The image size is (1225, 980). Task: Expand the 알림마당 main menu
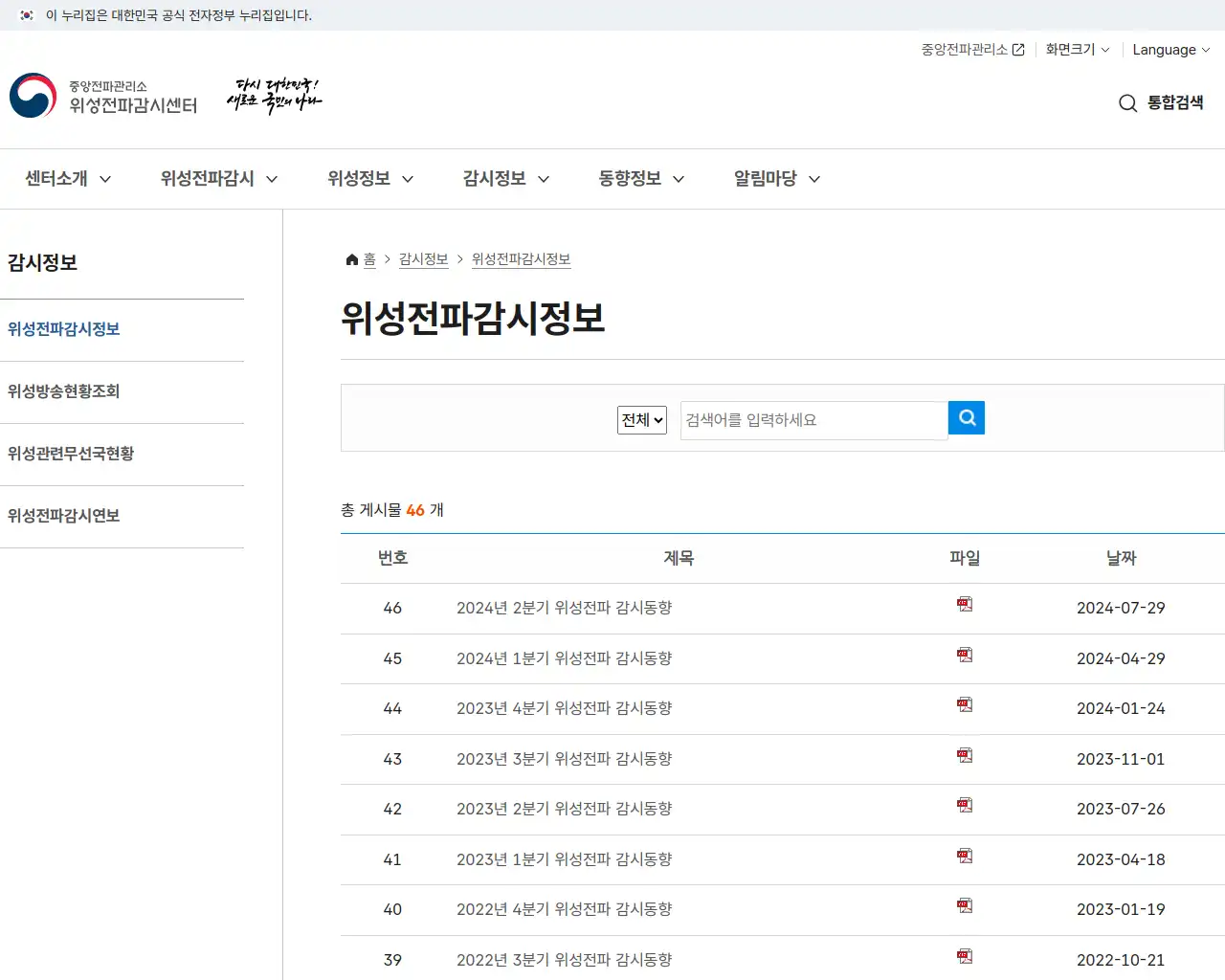pyautogui.click(x=777, y=179)
